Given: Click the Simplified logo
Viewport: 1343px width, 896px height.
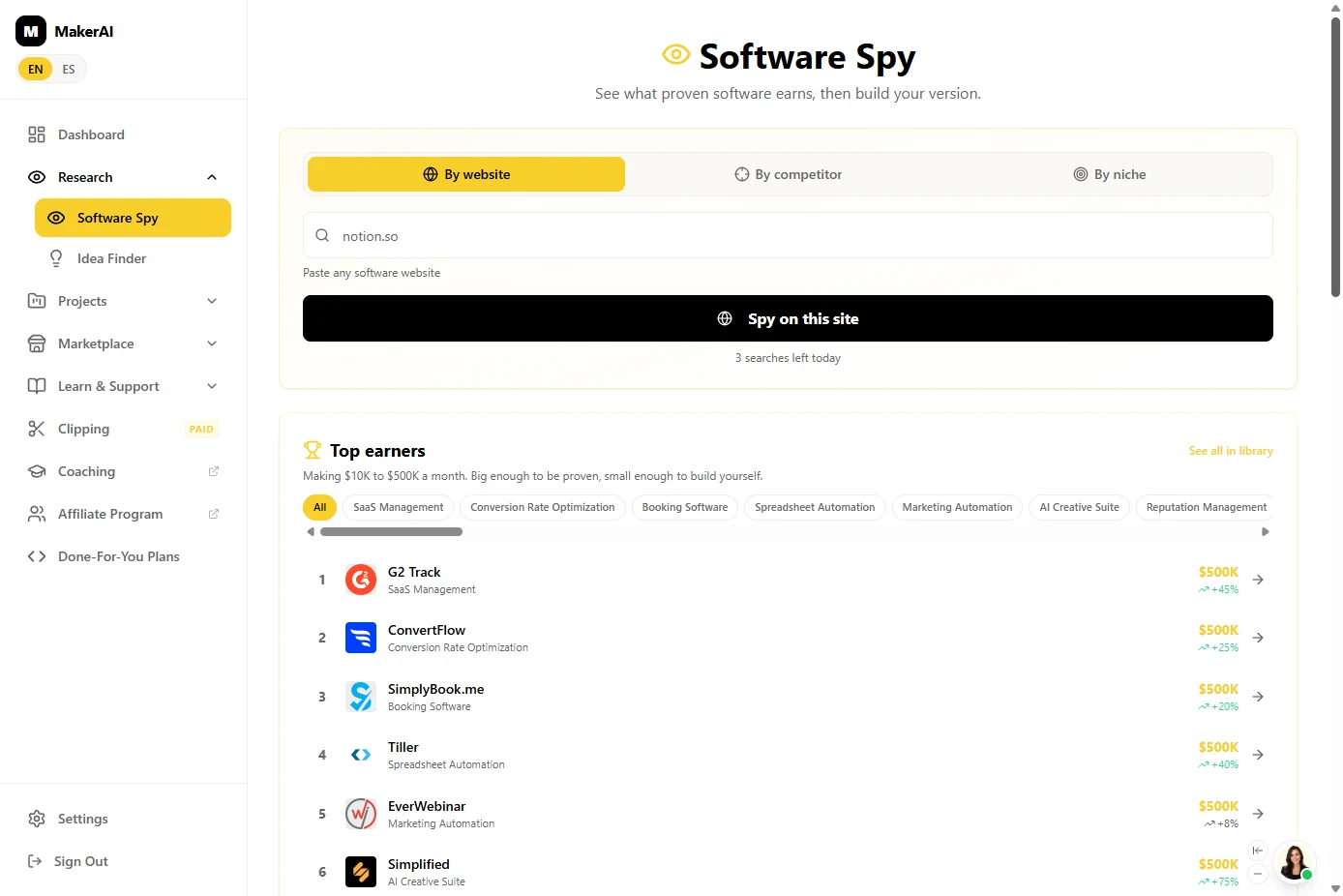Looking at the screenshot, I should pos(361,872).
